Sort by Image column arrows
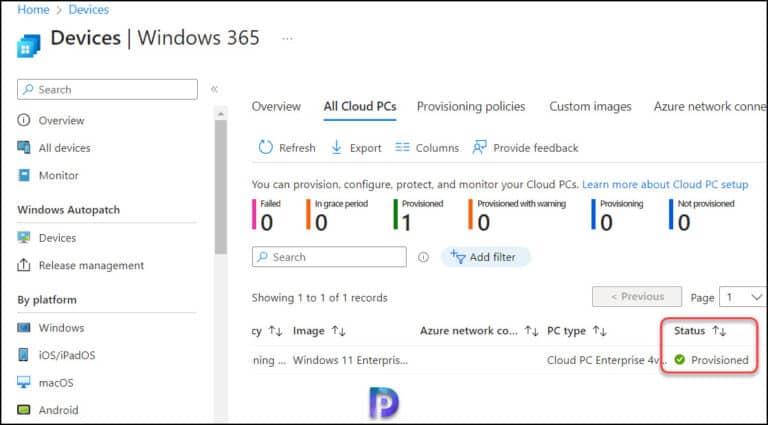The width and height of the screenshot is (768, 425). click(338, 331)
